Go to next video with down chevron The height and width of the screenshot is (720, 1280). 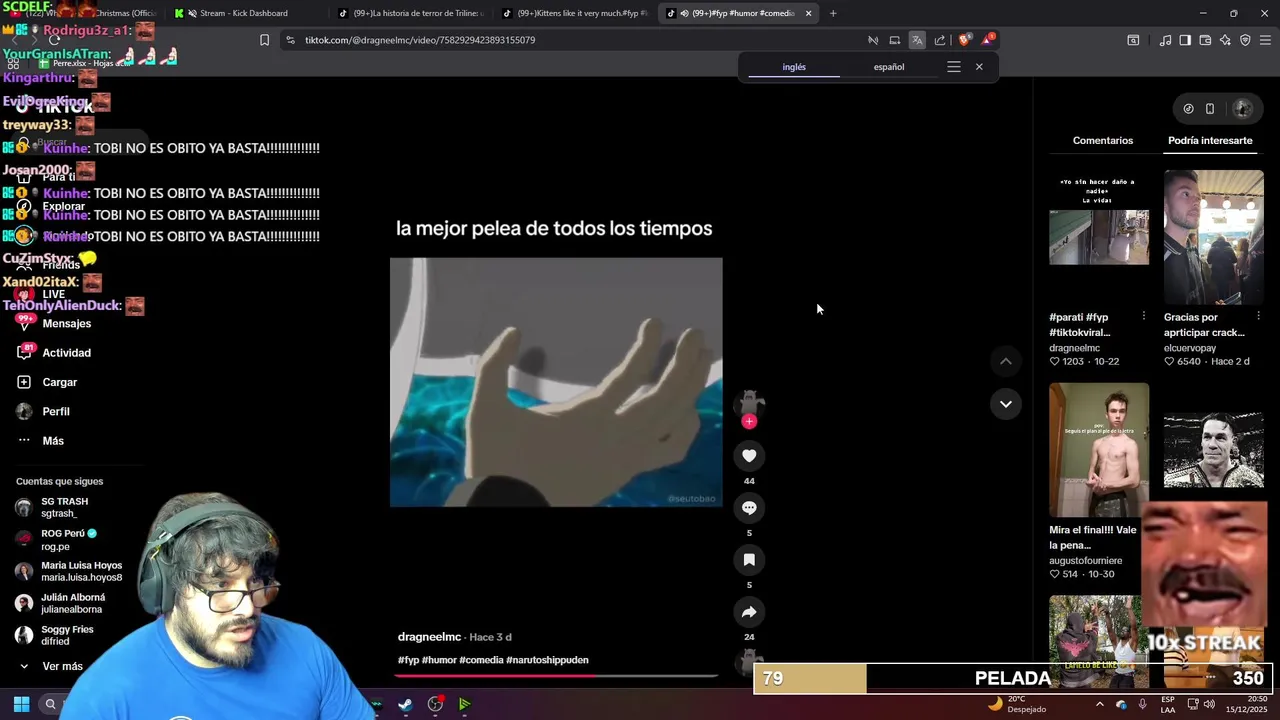1006,404
